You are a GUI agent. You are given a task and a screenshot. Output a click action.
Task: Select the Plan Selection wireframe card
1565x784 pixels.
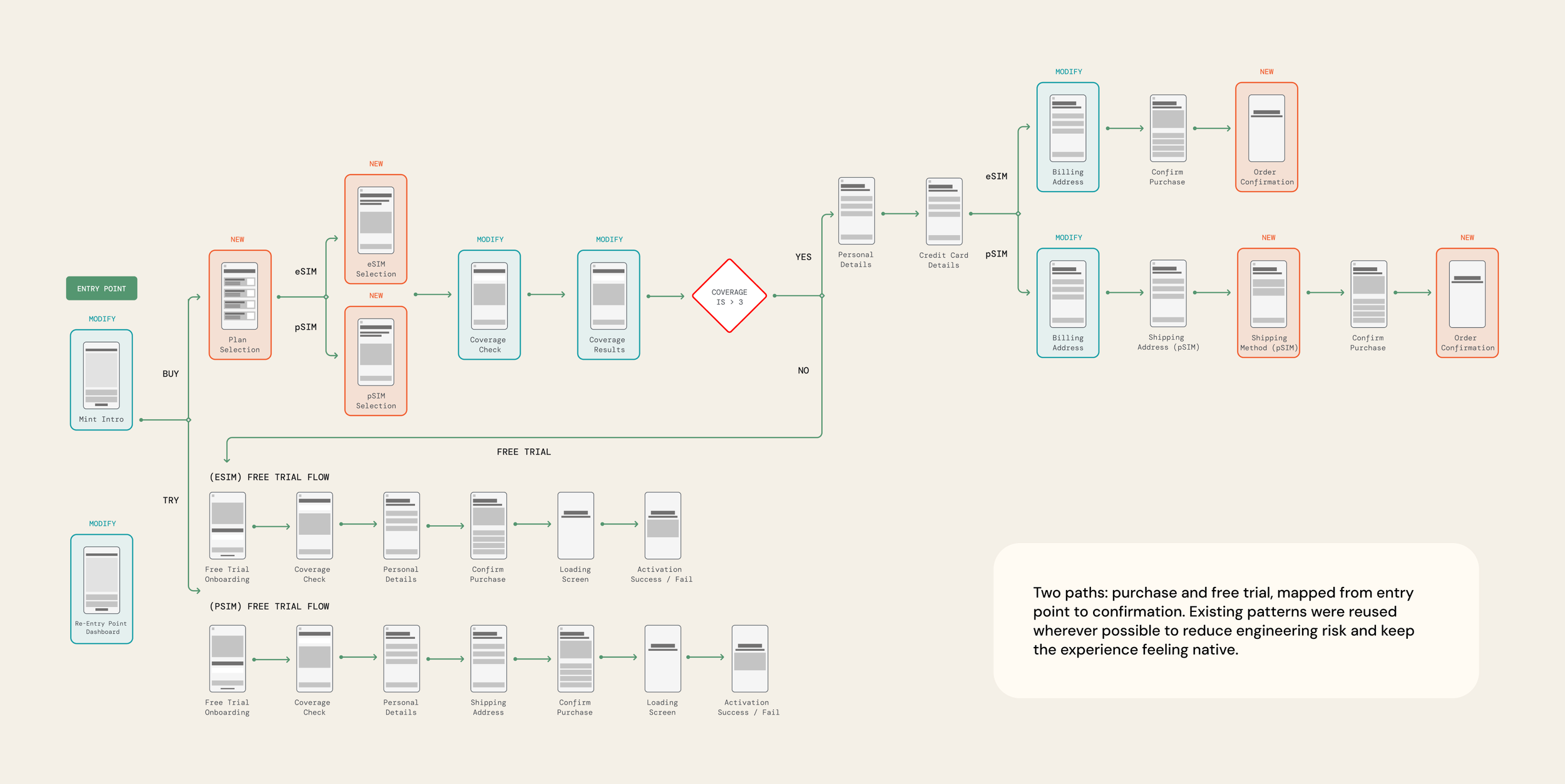[240, 304]
